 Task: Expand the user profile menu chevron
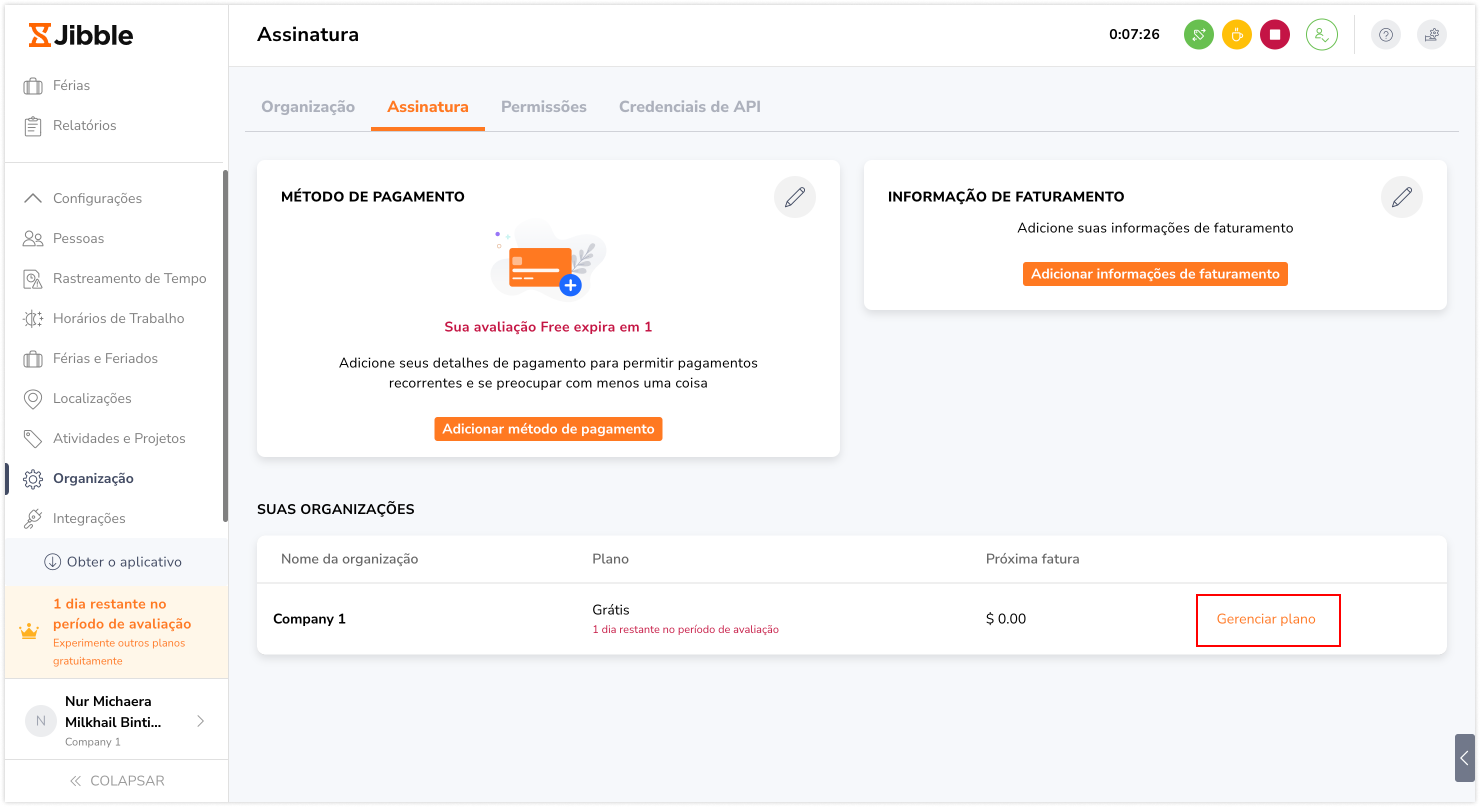coord(201,721)
